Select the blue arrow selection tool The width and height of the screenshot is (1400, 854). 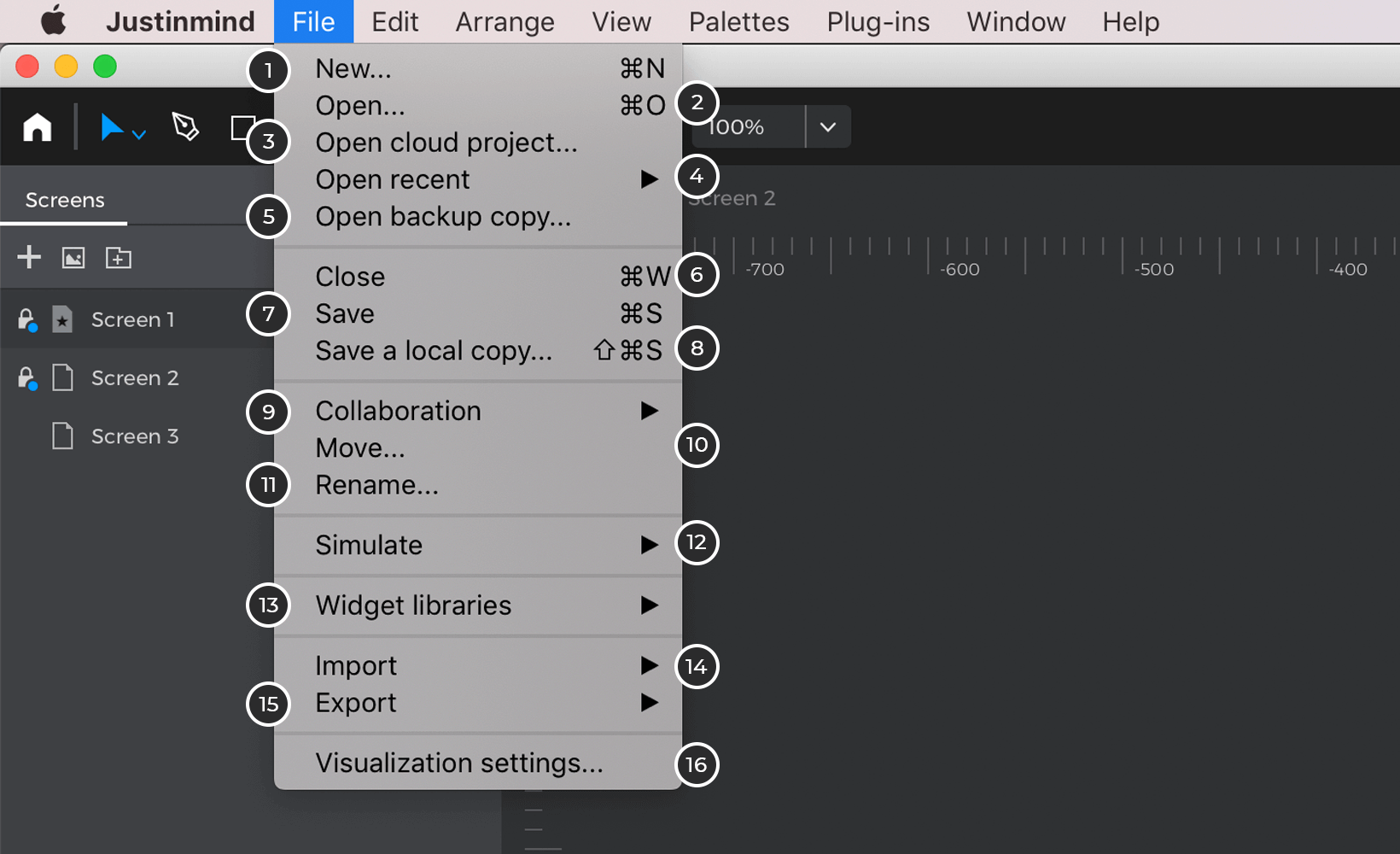pos(111,127)
